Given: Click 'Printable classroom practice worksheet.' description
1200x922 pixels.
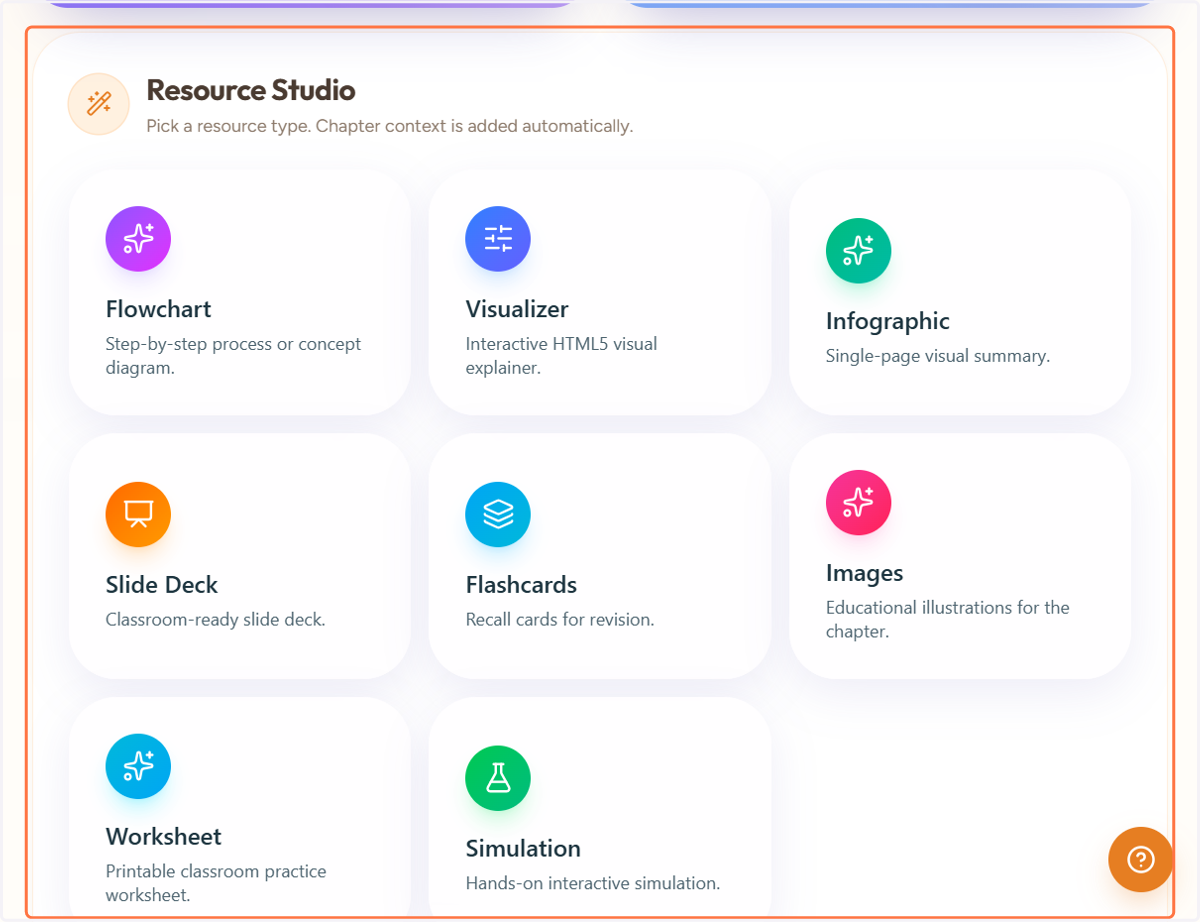Looking at the screenshot, I should pos(216,884).
